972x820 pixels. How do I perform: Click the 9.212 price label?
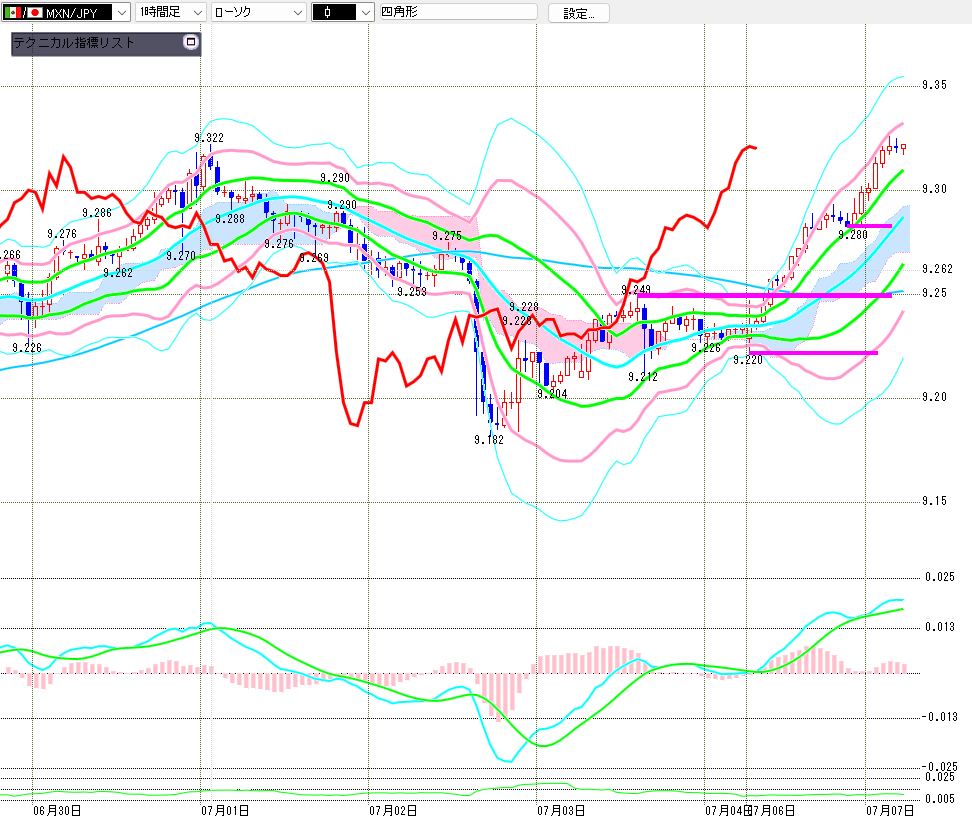643,377
